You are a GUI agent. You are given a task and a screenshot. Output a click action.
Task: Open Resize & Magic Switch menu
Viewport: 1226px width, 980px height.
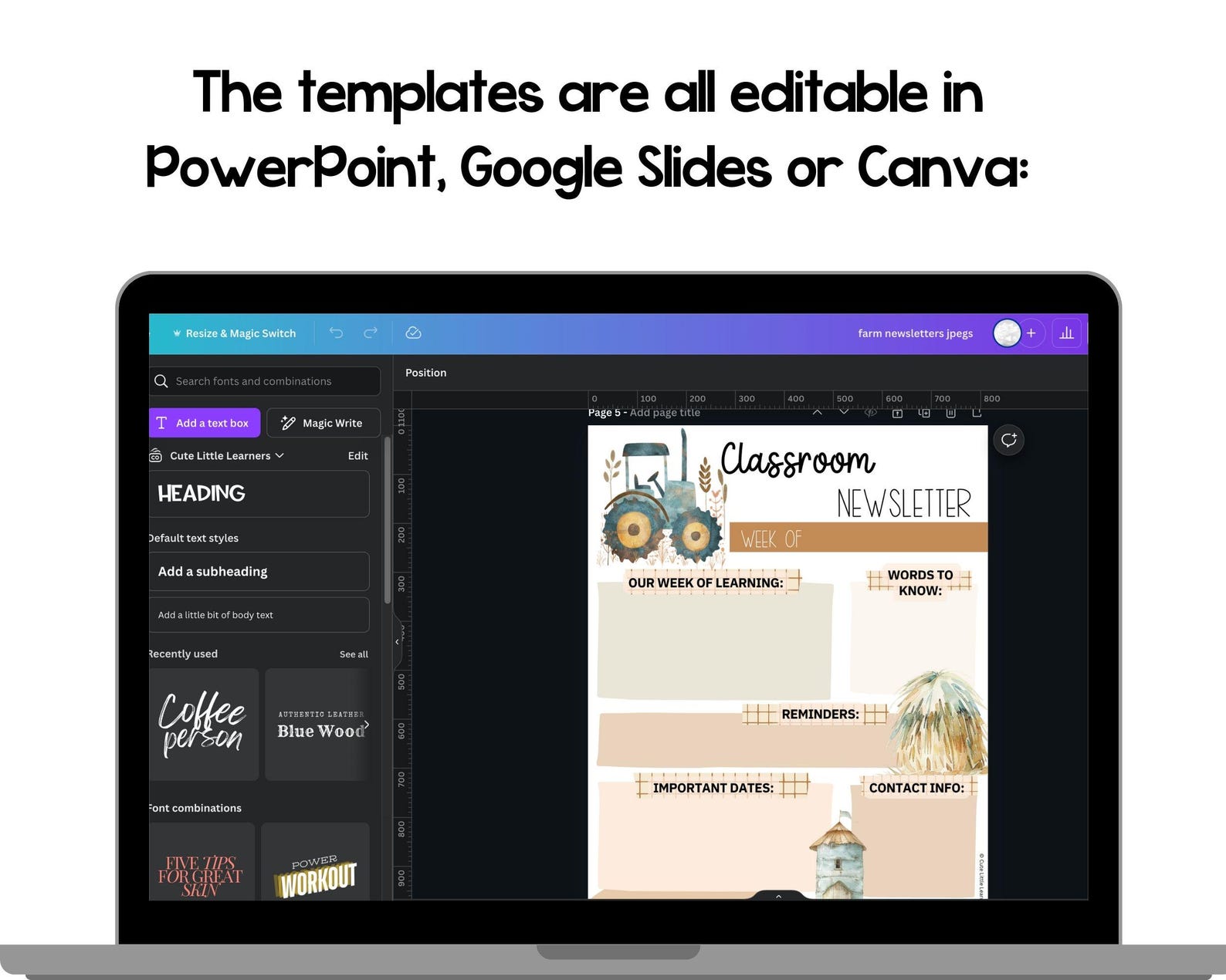pyautogui.click(x=235, y=333)
